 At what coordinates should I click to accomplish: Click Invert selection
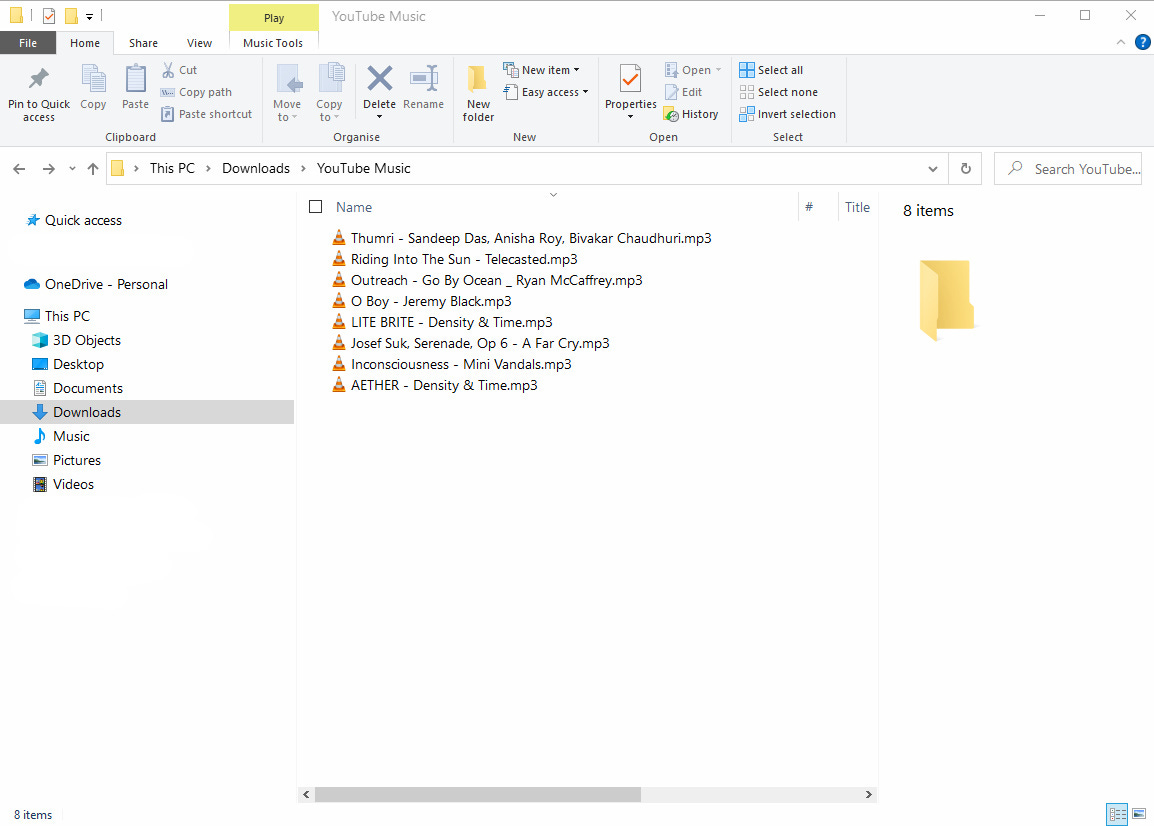(787, 114)
